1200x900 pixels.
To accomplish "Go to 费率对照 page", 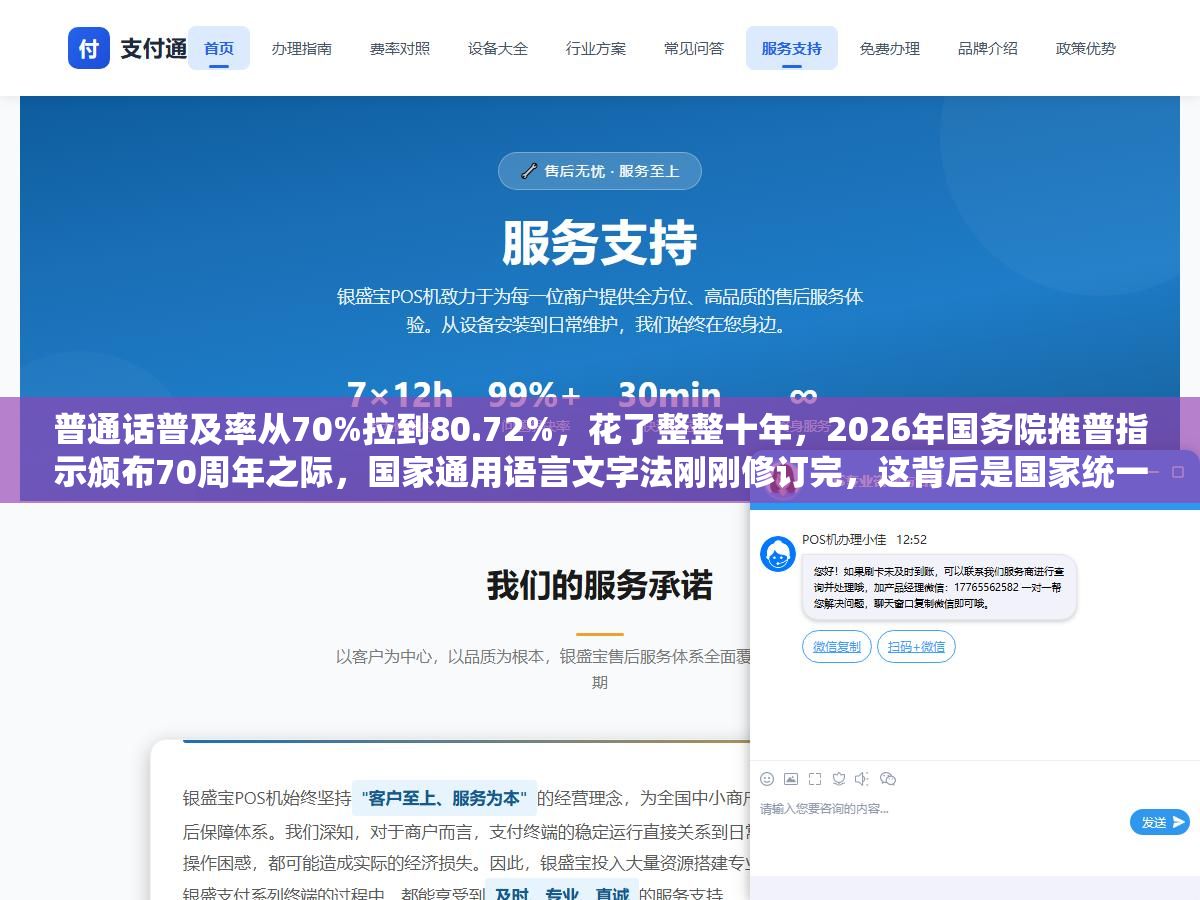I will pos(400,48).
